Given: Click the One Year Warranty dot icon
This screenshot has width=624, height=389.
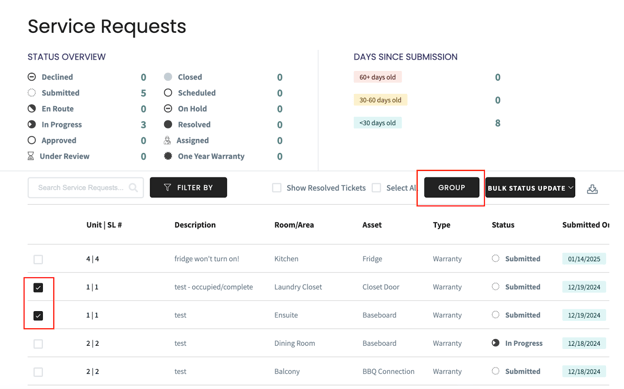Looking at the screenshot, I should pos(168,156).
